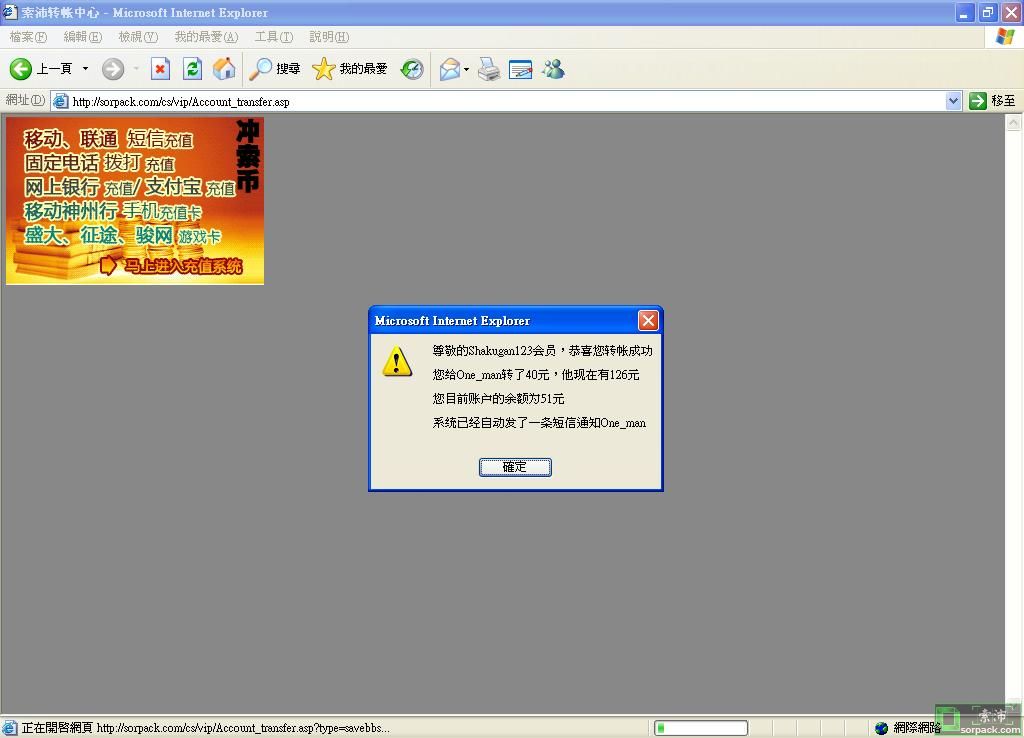Open the Search (搜尋) toolbar button

275,69
